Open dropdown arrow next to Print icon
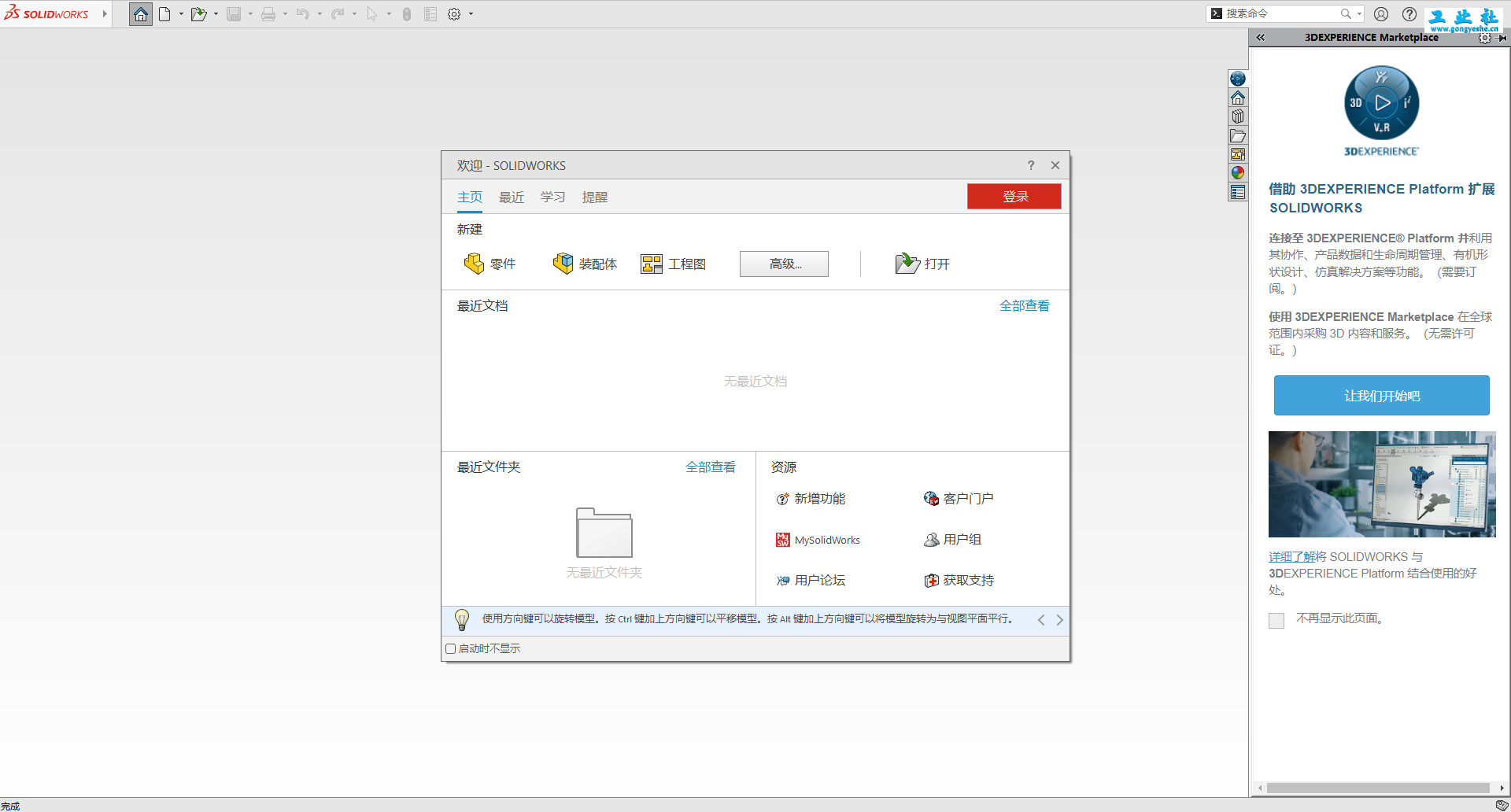Image resolution: width=1511 pixels, height=812 pixels. click(x=285, y=14)
